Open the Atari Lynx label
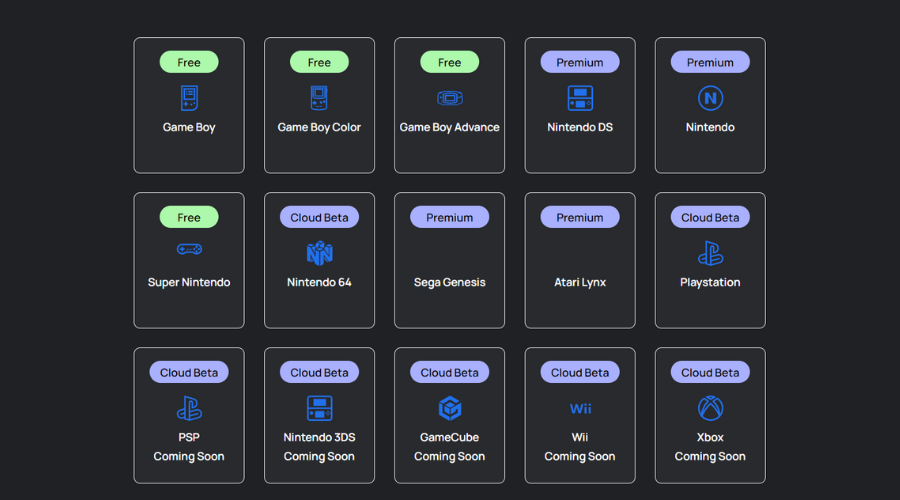The image size is (900, 500). pyautogui.click(x=580, y=282)
